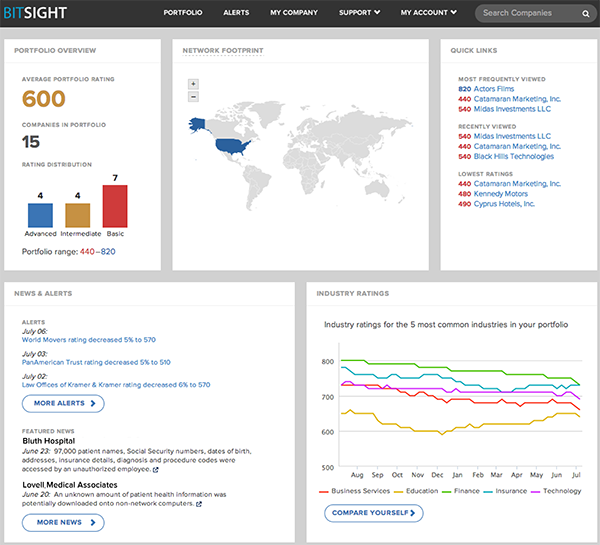The height and width of the screenshot is (545, 600).
Task: Zoom in on the network map
Action: 193,84
